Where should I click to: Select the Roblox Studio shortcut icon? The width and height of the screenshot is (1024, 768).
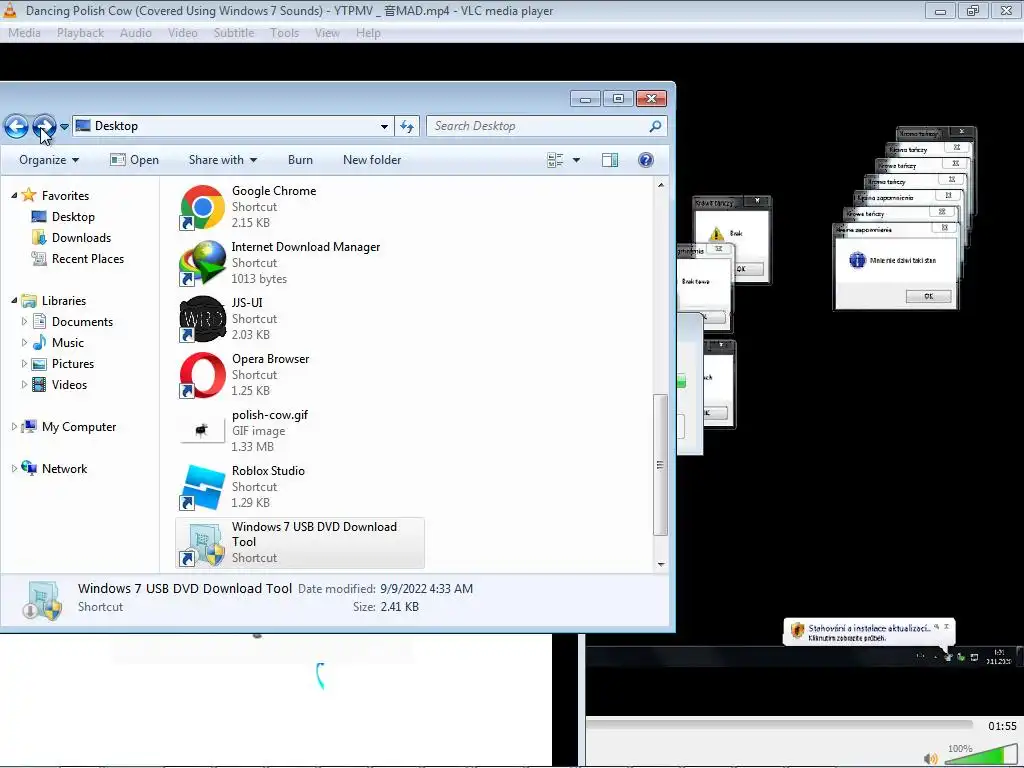pyautogui.click(x=202, y=487)
